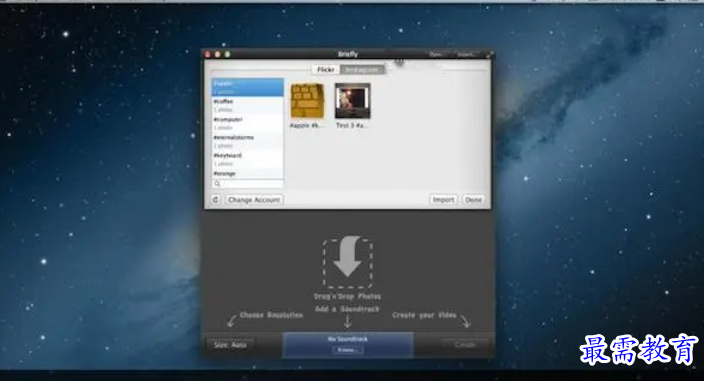The width and height of the screenshot is (704, 381).
Task: Click the drag and drop arrow icon
Action: click(348, 263)
